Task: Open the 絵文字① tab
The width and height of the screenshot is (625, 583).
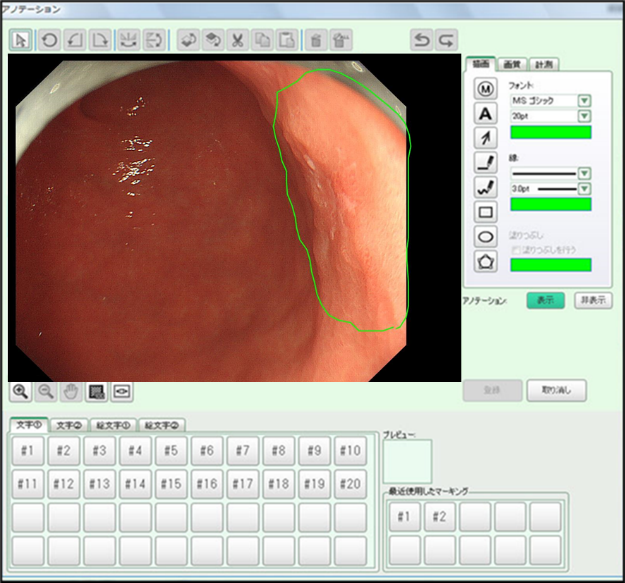Action: tap(113, 425)
